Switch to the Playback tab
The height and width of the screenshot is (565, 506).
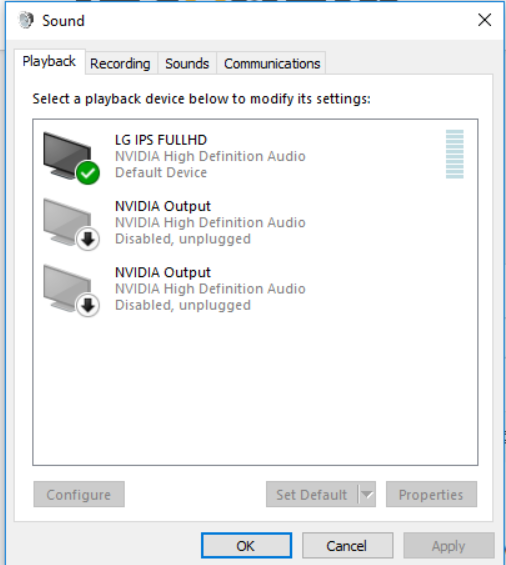pyautogui.click(x=49, y=62)
